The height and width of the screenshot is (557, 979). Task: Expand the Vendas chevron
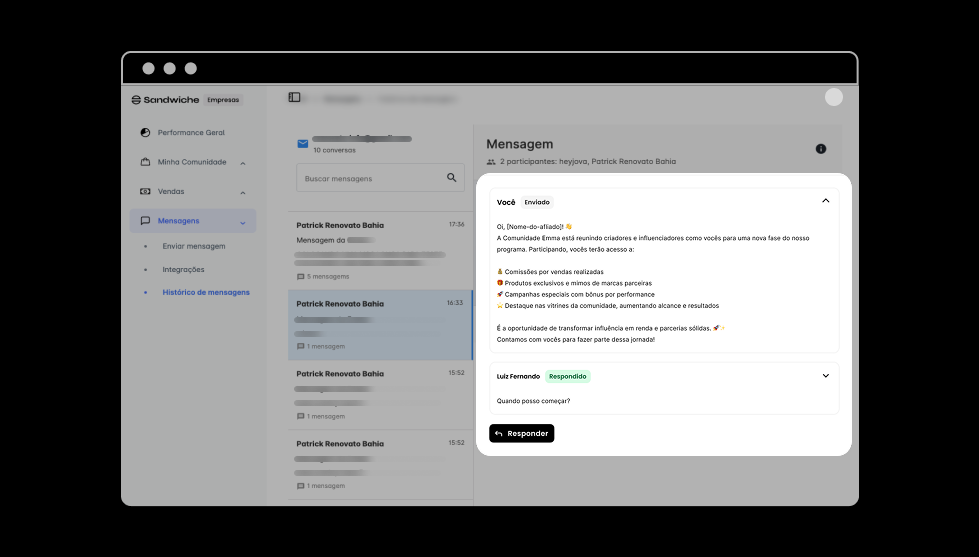coord(243,192)
